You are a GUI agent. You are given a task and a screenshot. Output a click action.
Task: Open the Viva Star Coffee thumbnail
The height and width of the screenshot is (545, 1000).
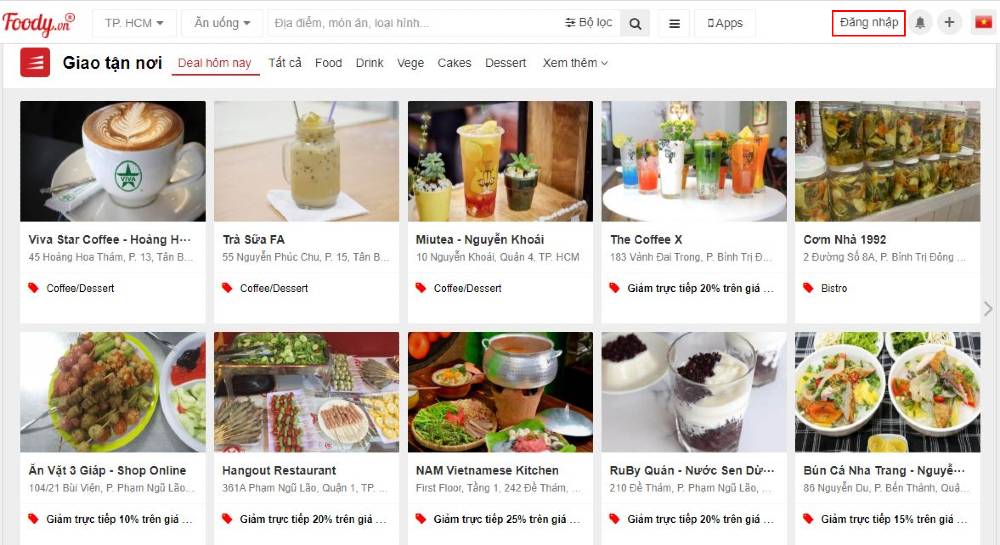pos(113,161)
